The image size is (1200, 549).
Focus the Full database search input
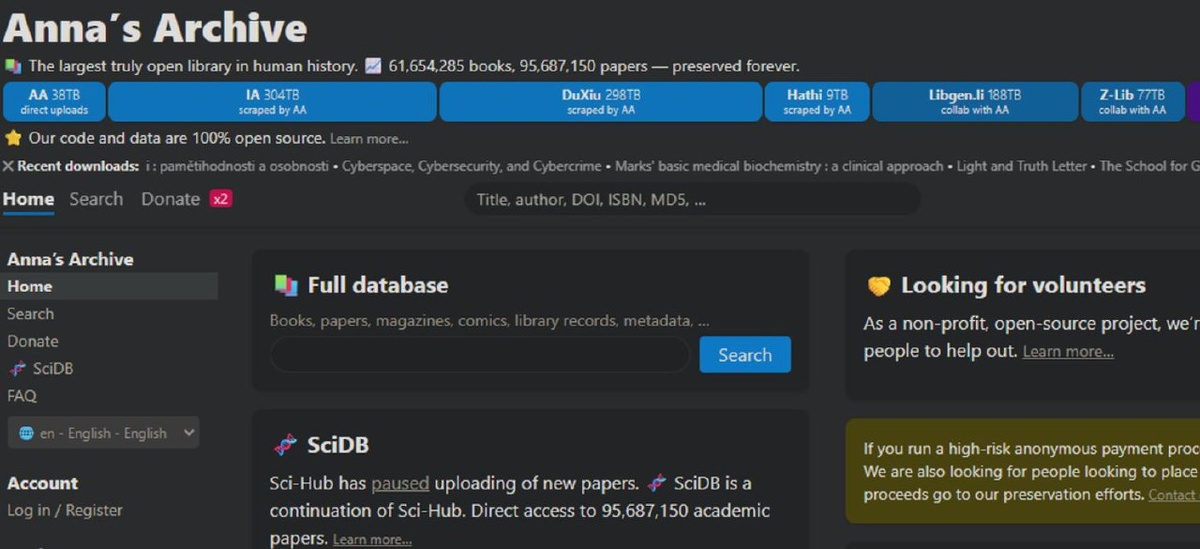pos(480,355)
